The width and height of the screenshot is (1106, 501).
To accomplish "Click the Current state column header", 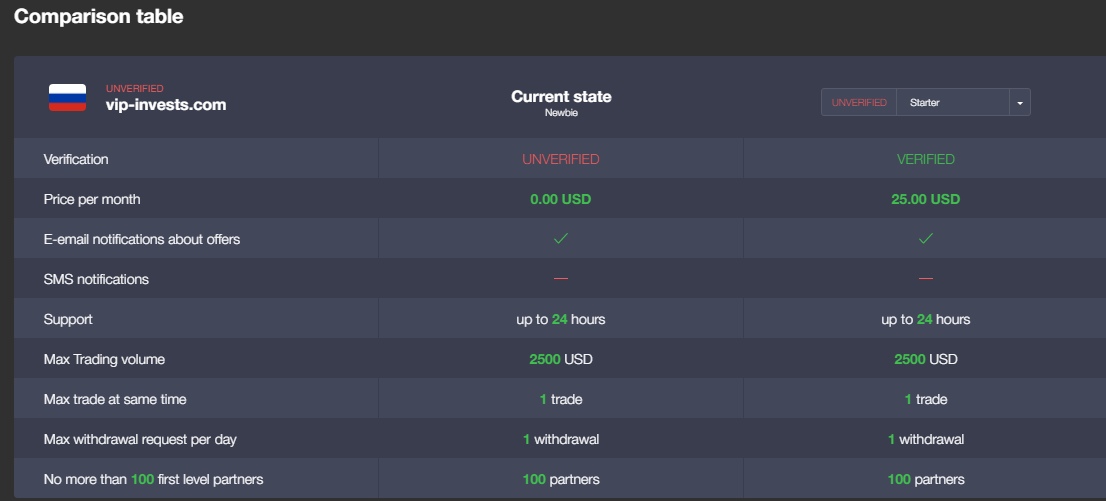I will pyautogui.click(x=561, y=97).
